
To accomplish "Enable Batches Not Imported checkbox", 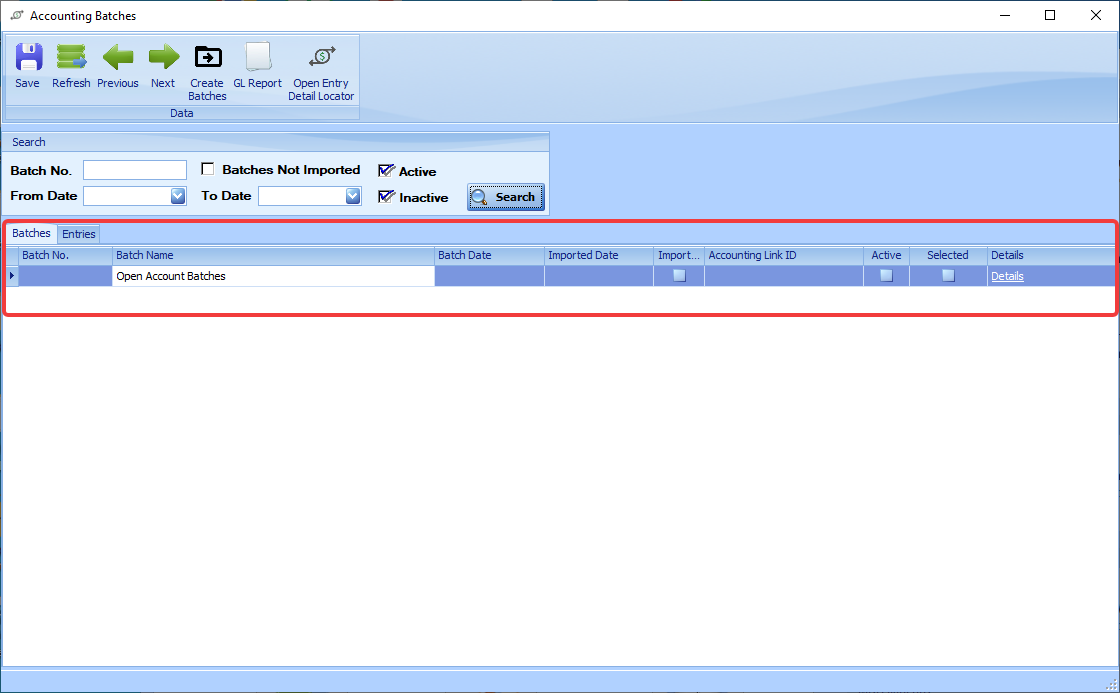I will tap(208, 169).
